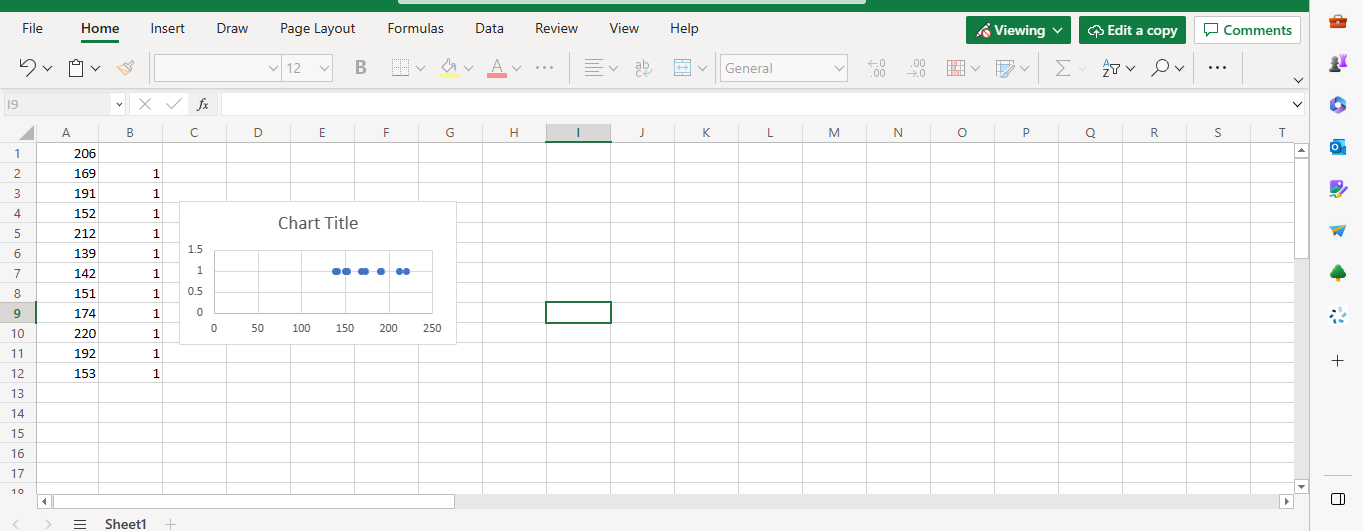The image size is (1363, 531).
Task: Expand the ribbon display options chevron
Action: [1298, 80]
